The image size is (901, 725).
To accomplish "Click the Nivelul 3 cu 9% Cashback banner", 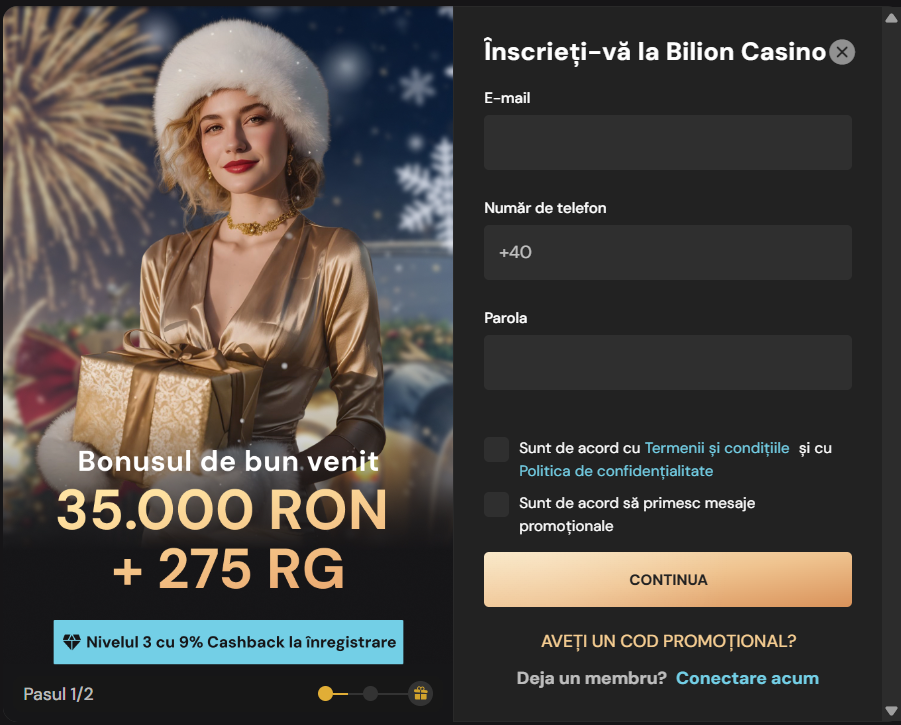I will 228,642.
